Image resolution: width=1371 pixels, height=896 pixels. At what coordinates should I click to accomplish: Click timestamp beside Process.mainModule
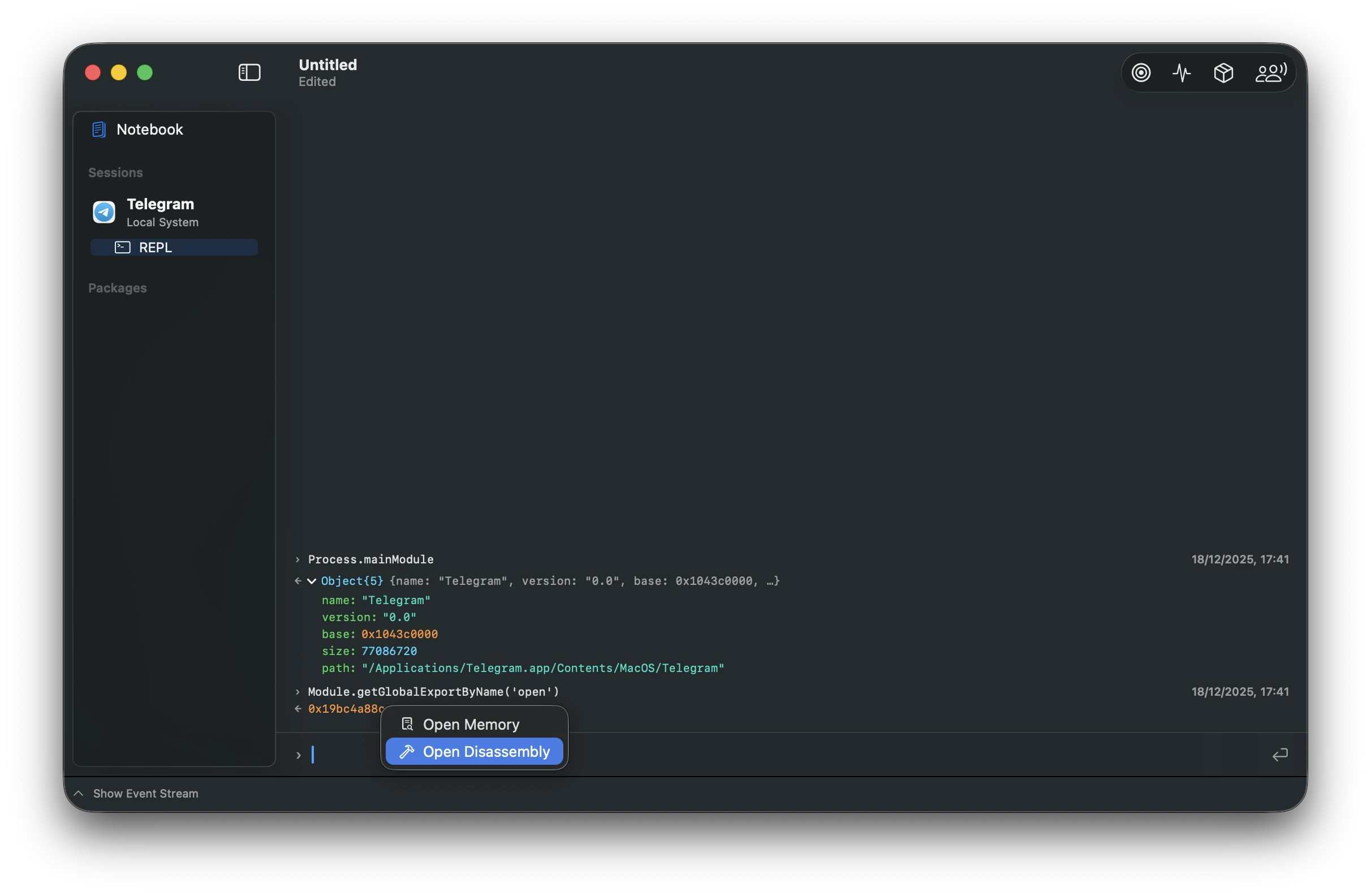pyautogui.click(x=1240, y=559)
